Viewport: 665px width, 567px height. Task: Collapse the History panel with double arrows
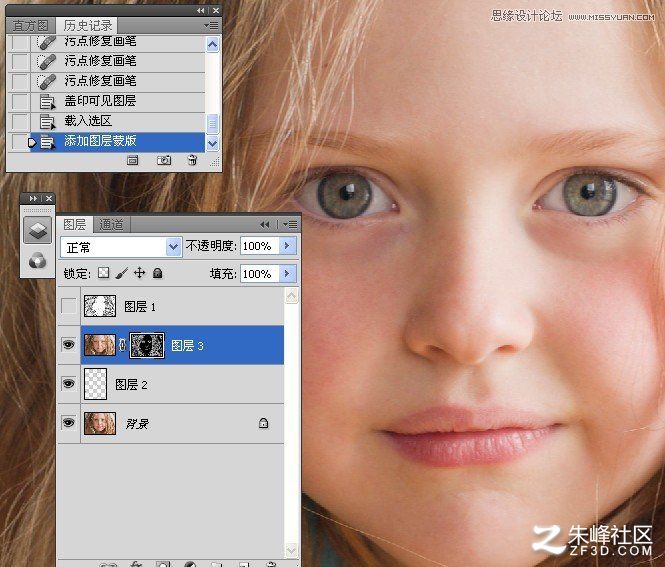201,11
